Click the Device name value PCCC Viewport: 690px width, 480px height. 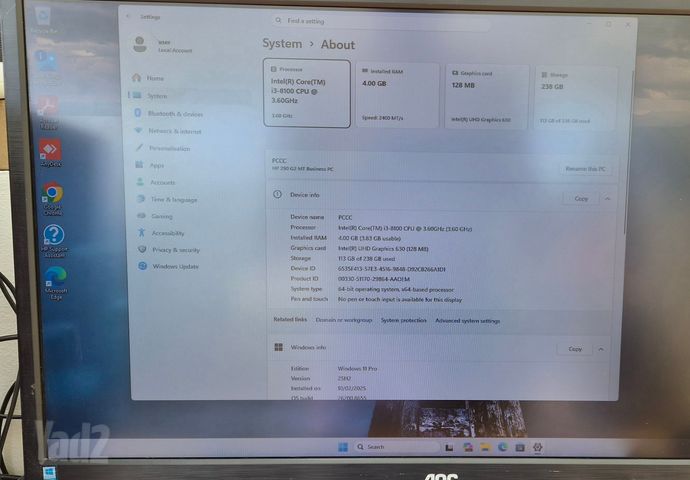coord(345,217)
